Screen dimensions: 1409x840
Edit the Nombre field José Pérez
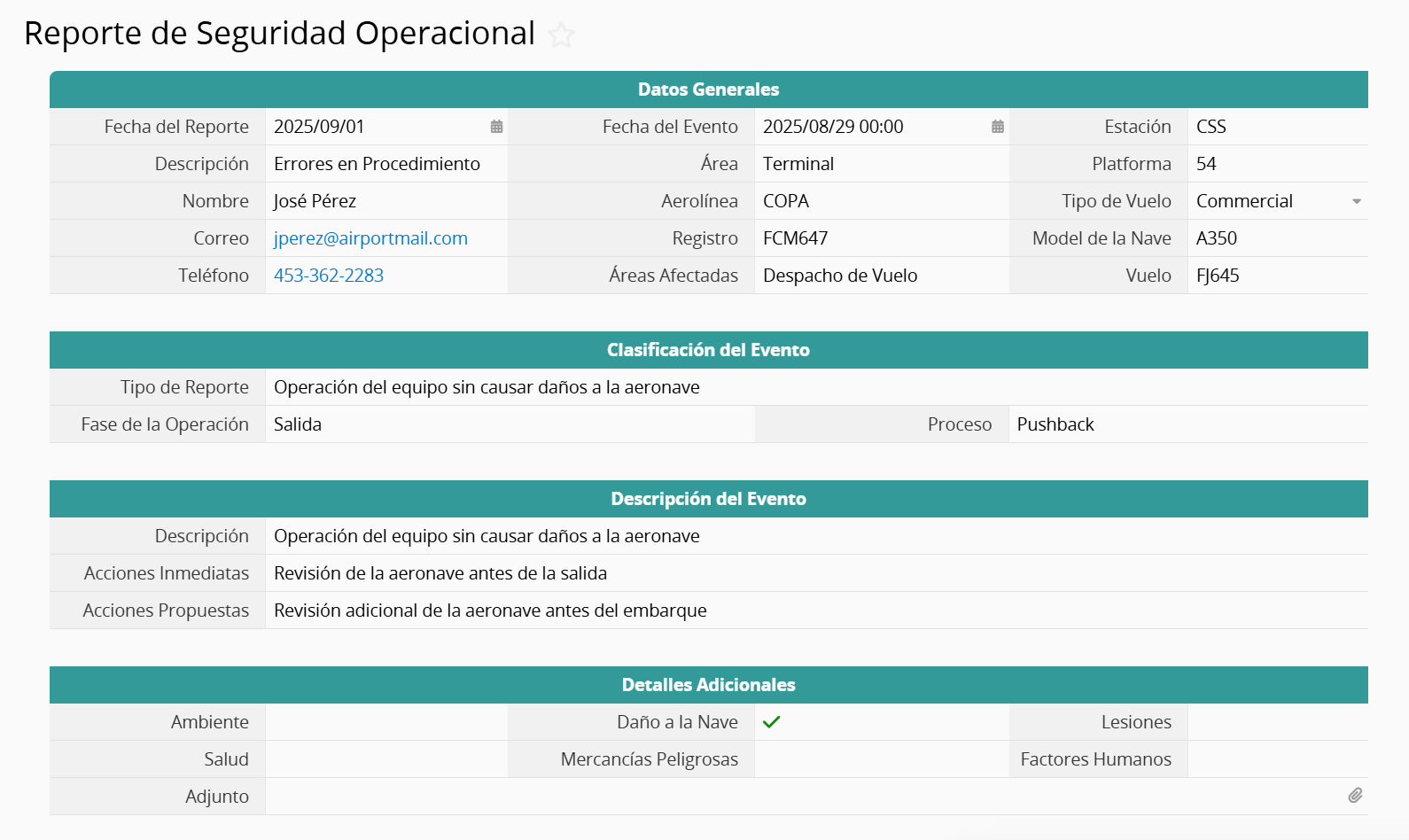click(x=385, y=201)
